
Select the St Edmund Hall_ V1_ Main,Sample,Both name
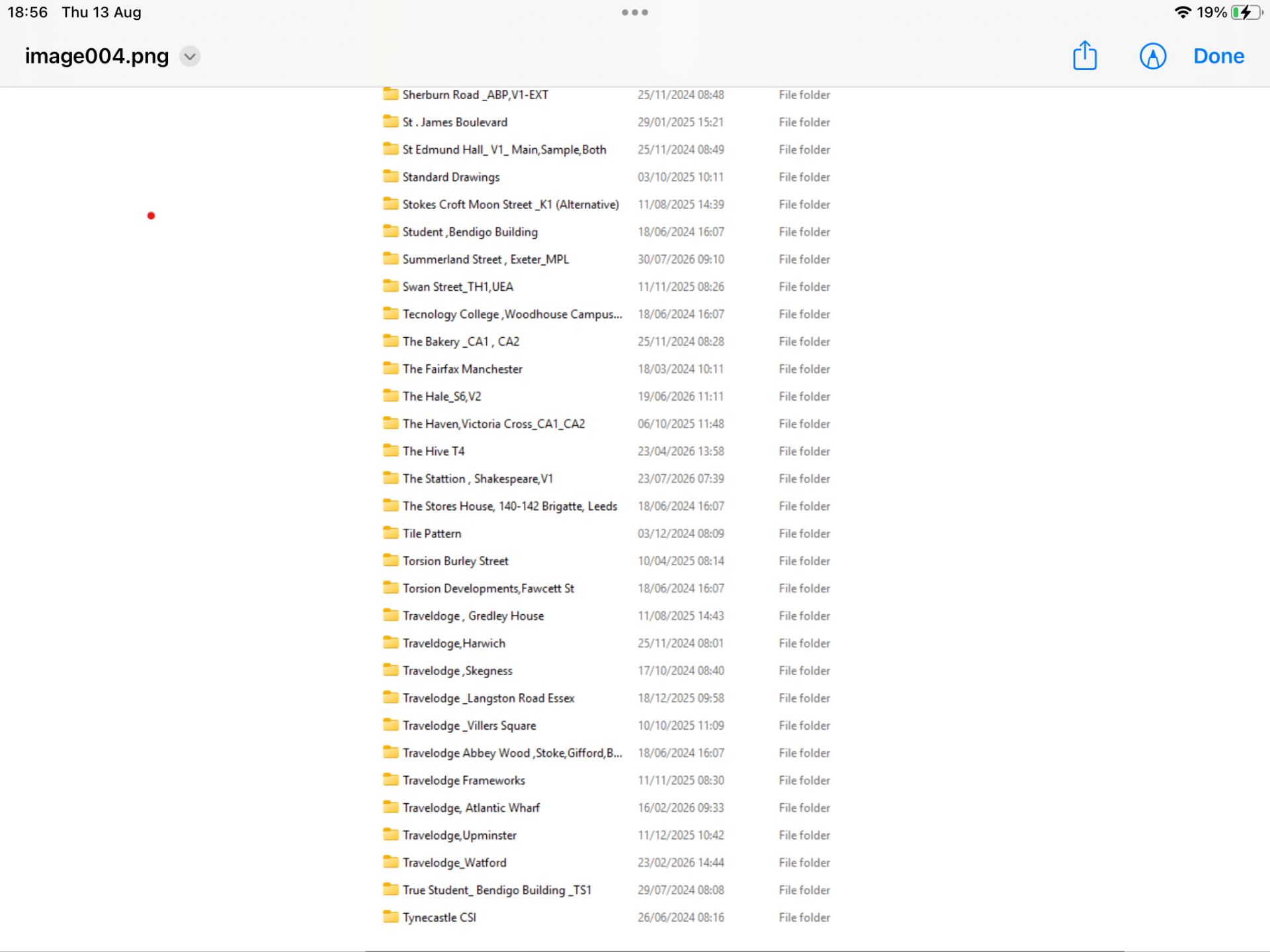(504, 149)
